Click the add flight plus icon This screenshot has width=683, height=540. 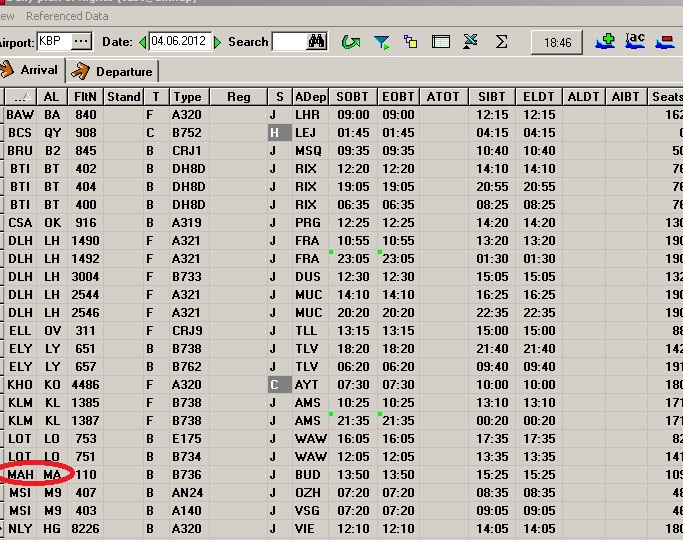605,42
